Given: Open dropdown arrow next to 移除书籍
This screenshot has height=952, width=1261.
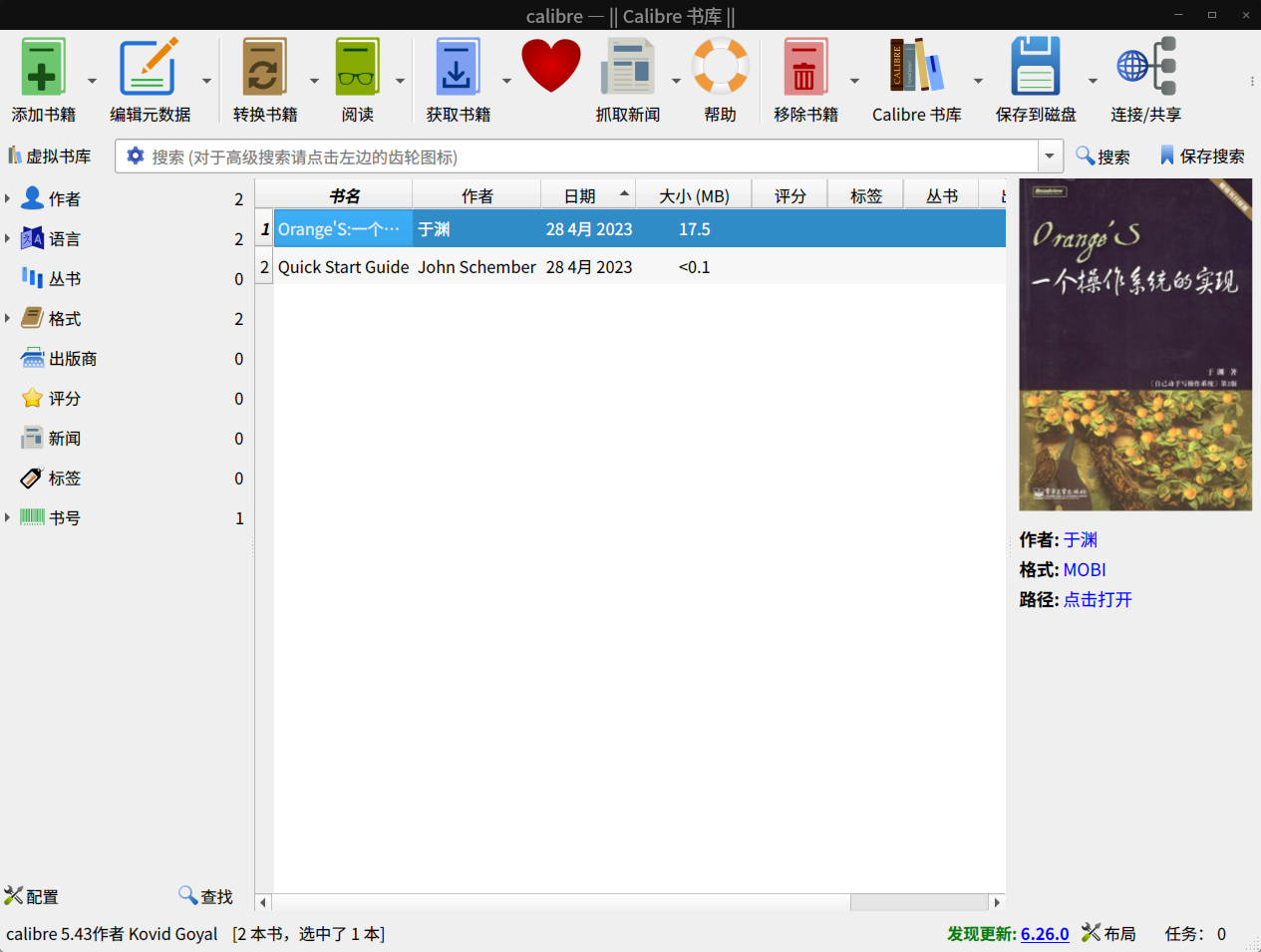Looking at the screenshot, I should [854, 81].
